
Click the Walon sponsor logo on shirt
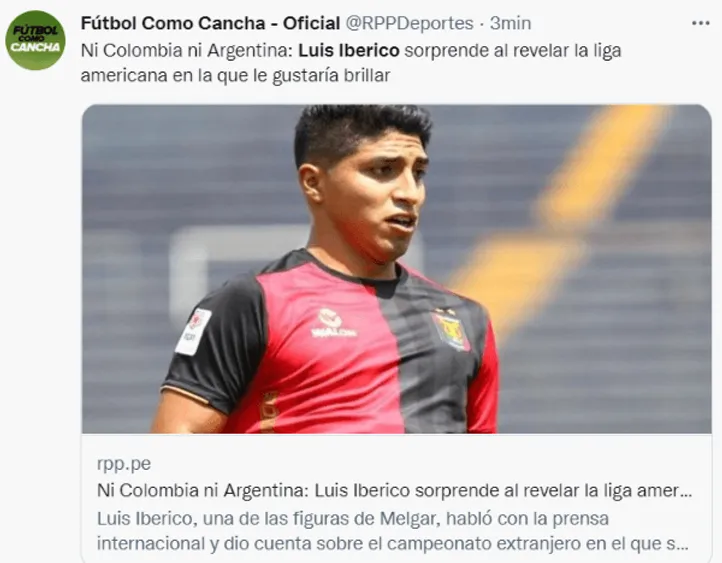point(334,324)
